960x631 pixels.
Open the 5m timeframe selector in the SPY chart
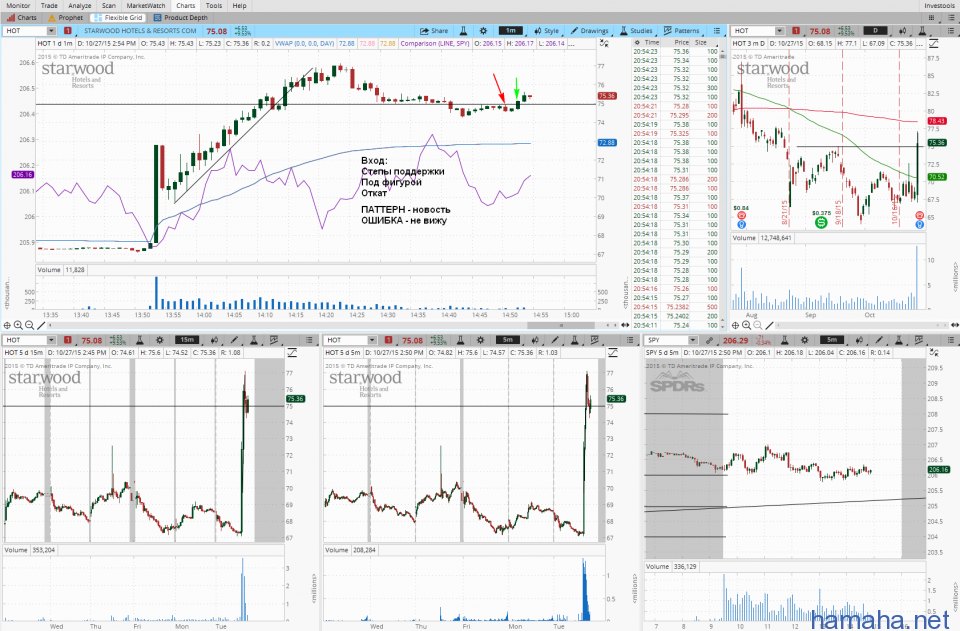[x=831, y=340]
